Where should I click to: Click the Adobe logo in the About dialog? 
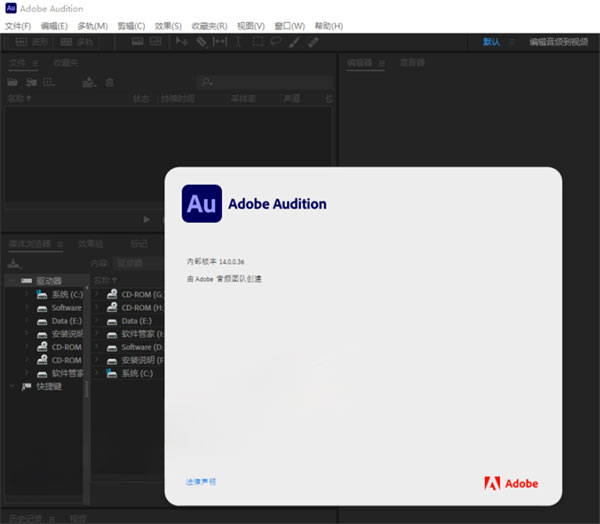click(x=511, y=483)
